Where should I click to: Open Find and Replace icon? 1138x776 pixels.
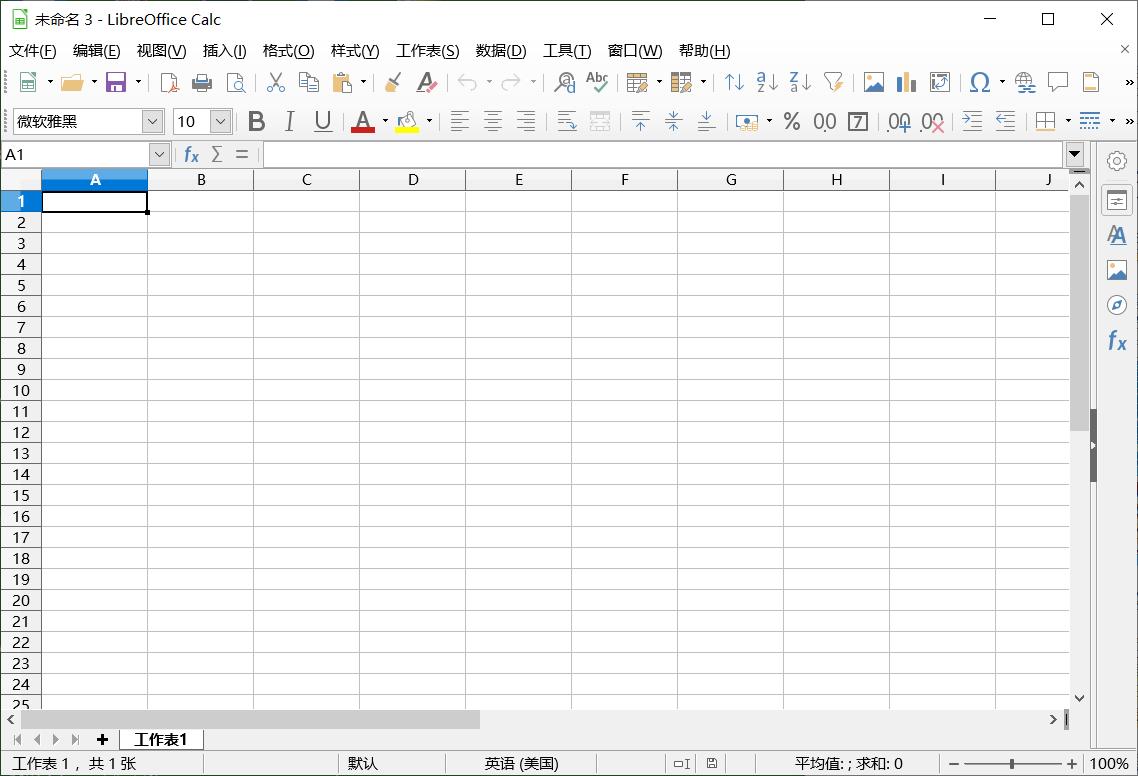point(564,82)
